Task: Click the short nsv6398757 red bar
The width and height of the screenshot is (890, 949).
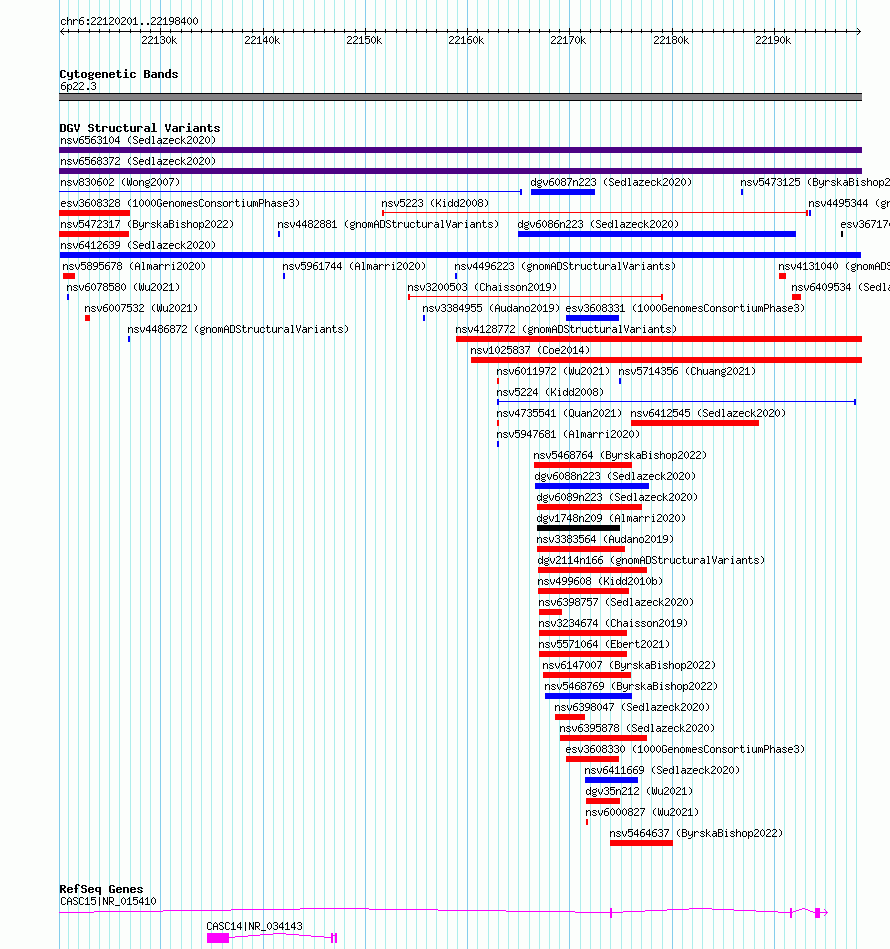Action: coord(551,612)
